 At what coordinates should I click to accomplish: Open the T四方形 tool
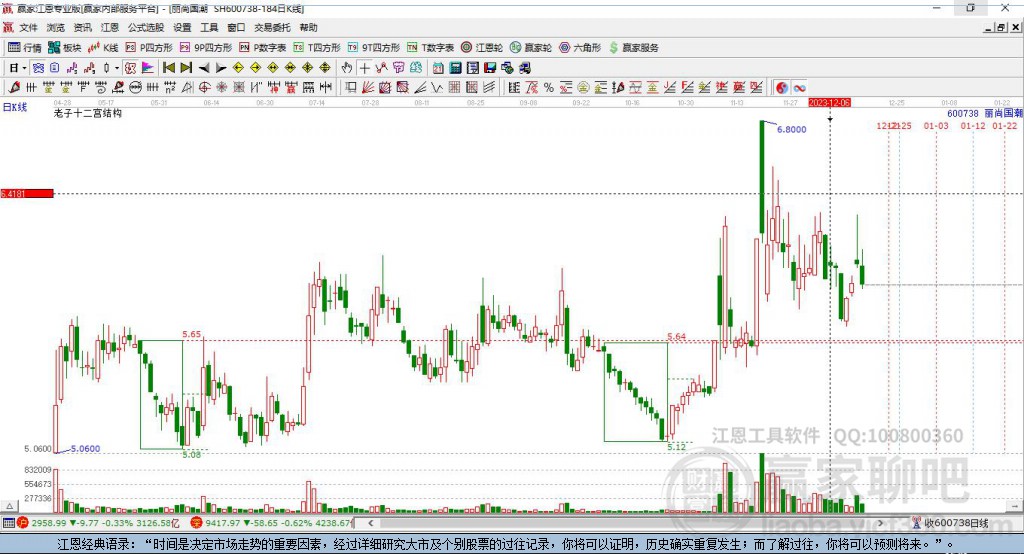pyautogui.click(x=317, y=48)
